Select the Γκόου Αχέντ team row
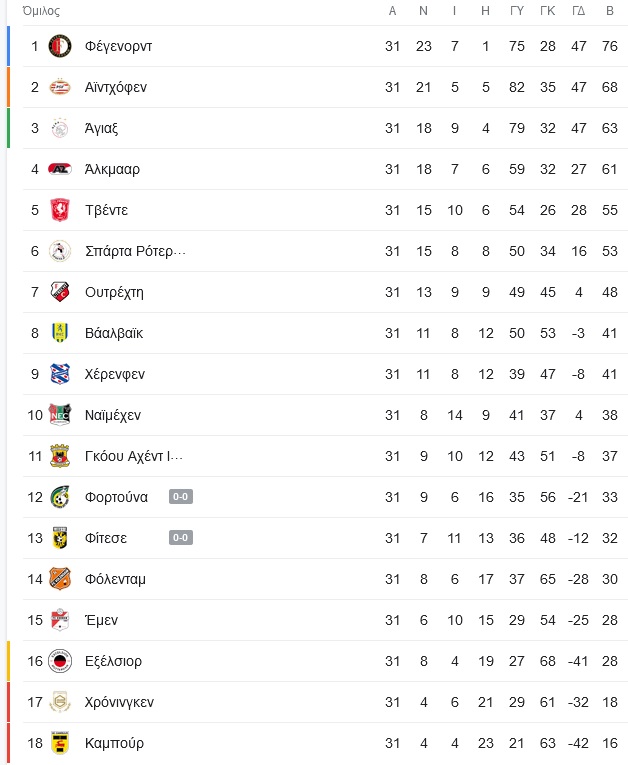The height and width of the screenshot is (765, 628). point(325,456)
